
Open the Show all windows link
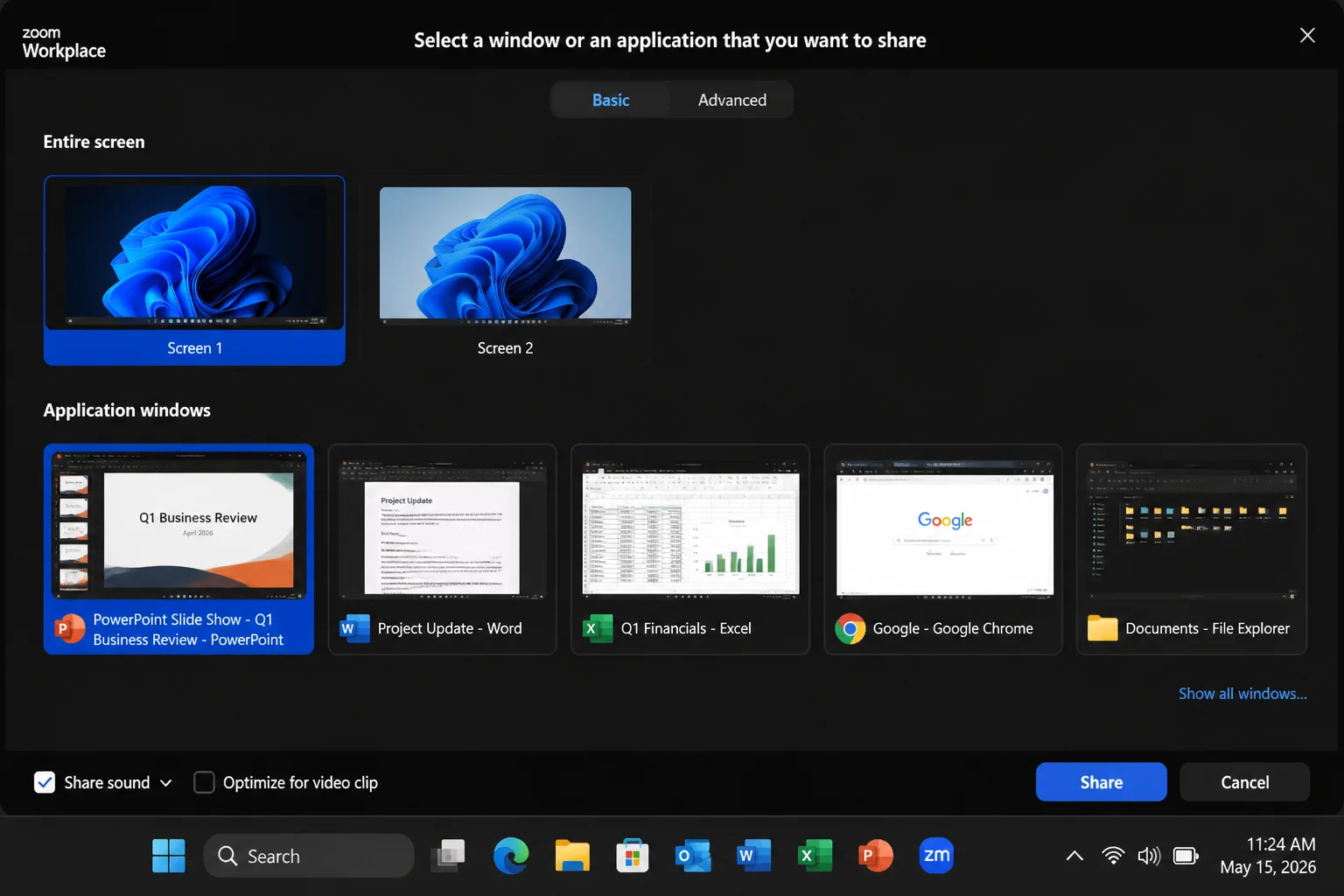point(1242,693)
